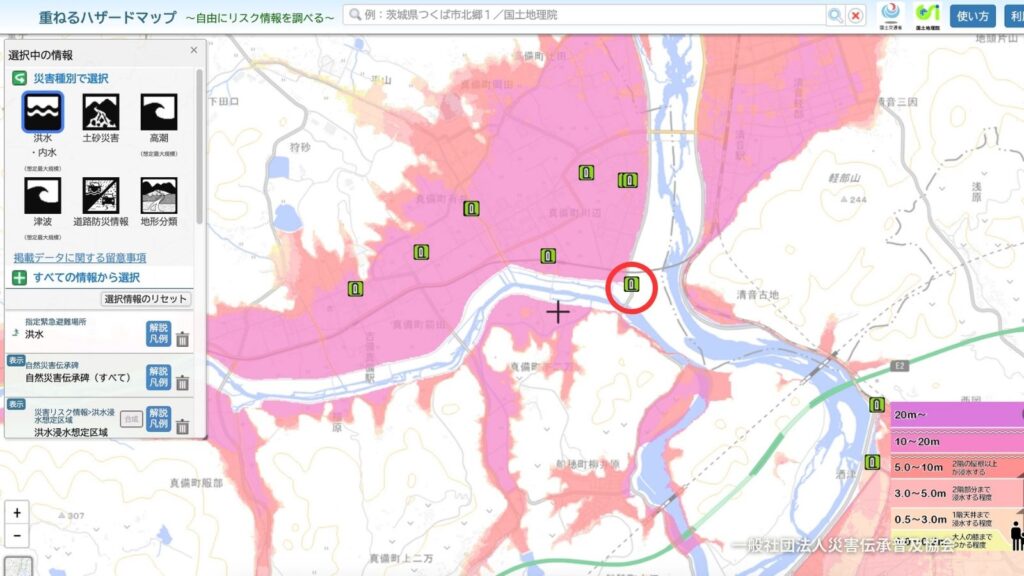Toggle 表示 for 自然災害伝承碑 layer
Image resolution: width=1024 pixels, height=576 pixels.
click(x=15, y=360)
